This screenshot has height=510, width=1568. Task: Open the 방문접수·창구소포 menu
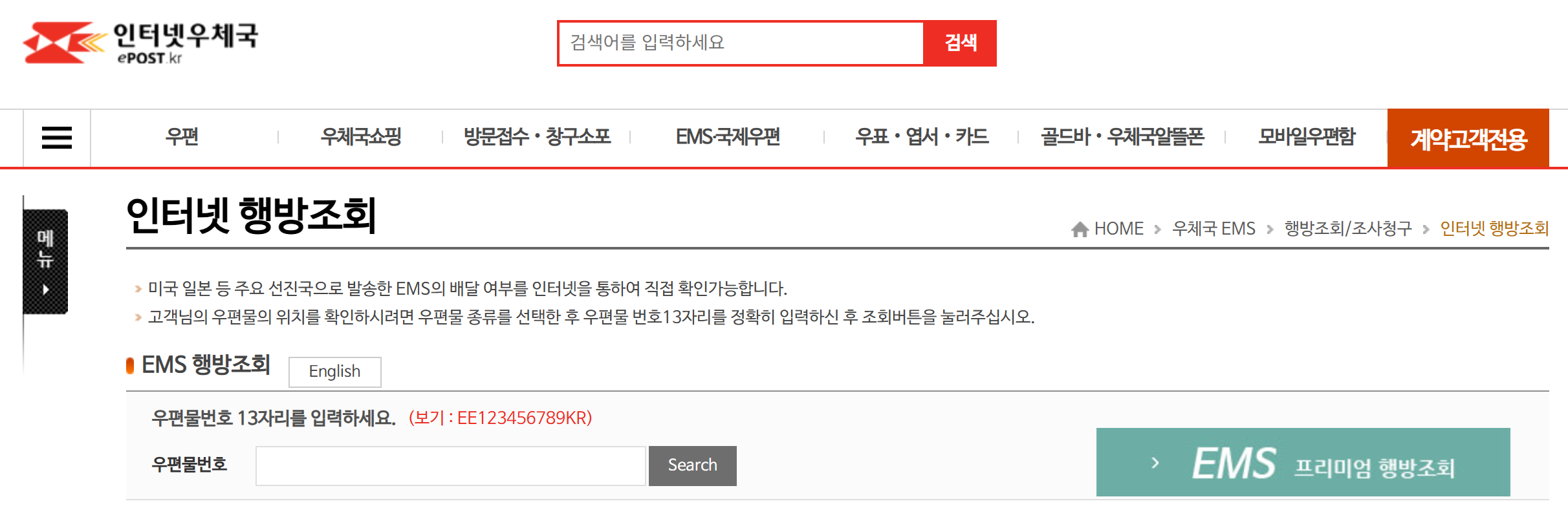click(x=537, y=137)
